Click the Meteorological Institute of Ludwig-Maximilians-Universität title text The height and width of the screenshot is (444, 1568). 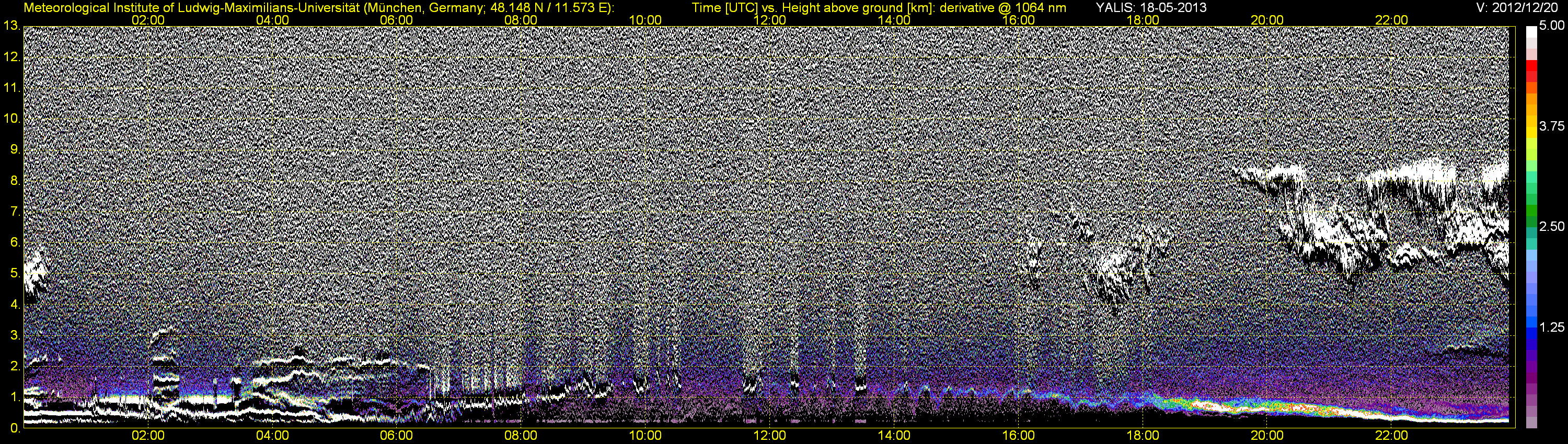coord(319,8)
